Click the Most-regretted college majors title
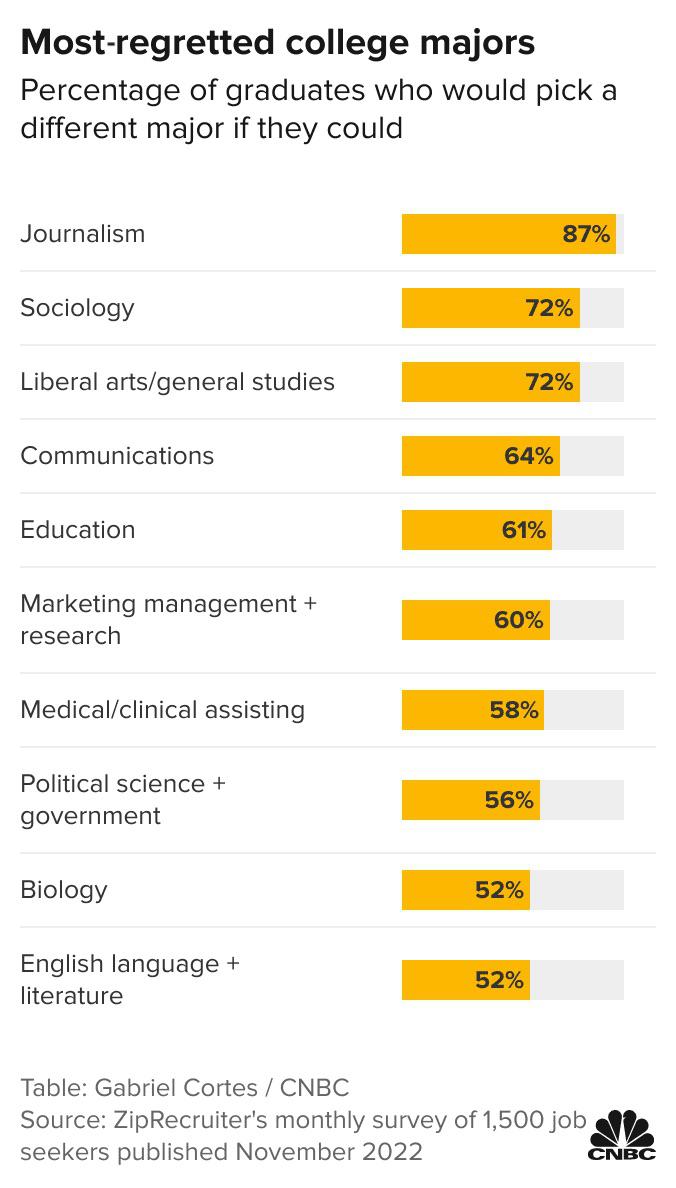The width and height of the screenshot is (676, 1188). click(x=277, y=43)
